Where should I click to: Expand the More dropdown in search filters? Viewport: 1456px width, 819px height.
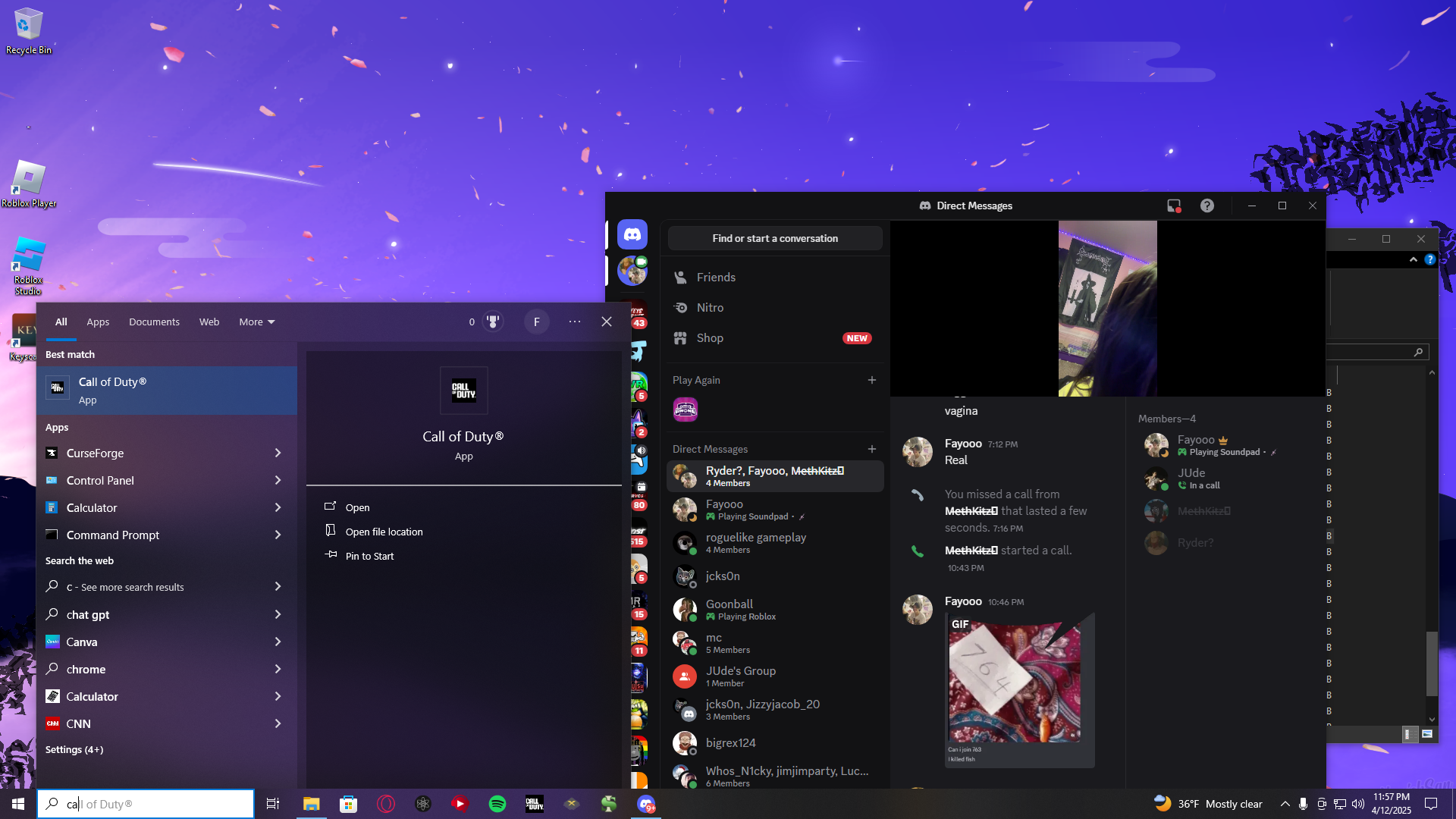click(x=256, y=322)
